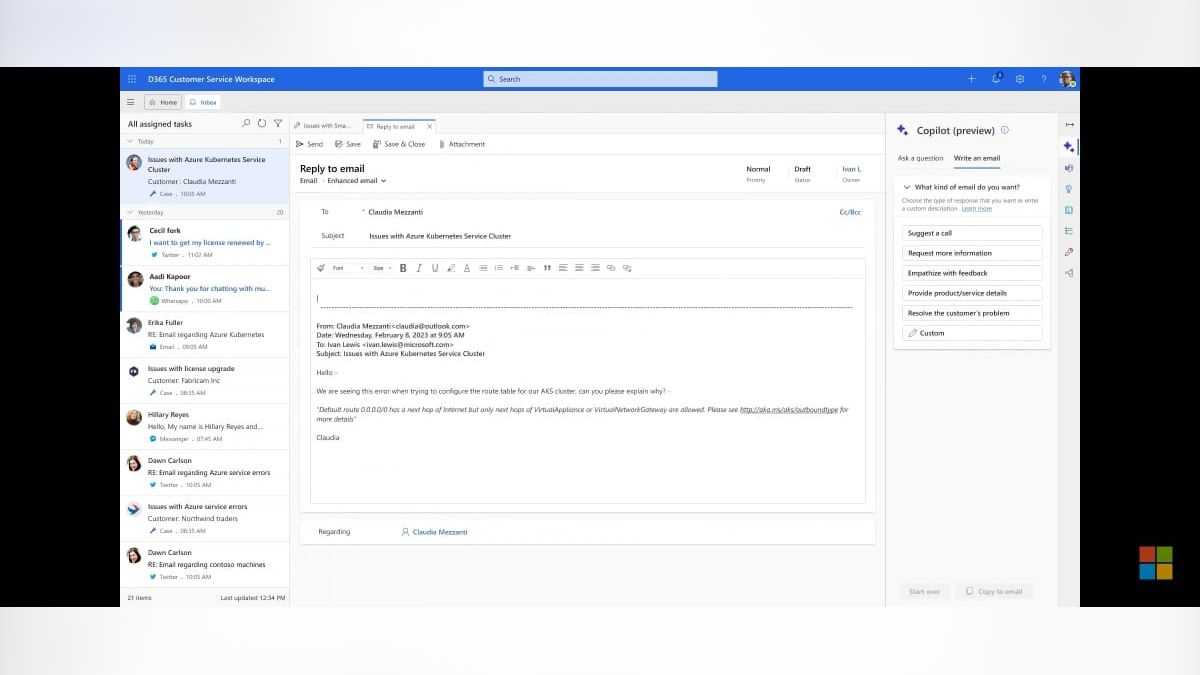Search the All assigned tasks list
The height and width of the screenshot is (675, 1200).
pos(246,124)
